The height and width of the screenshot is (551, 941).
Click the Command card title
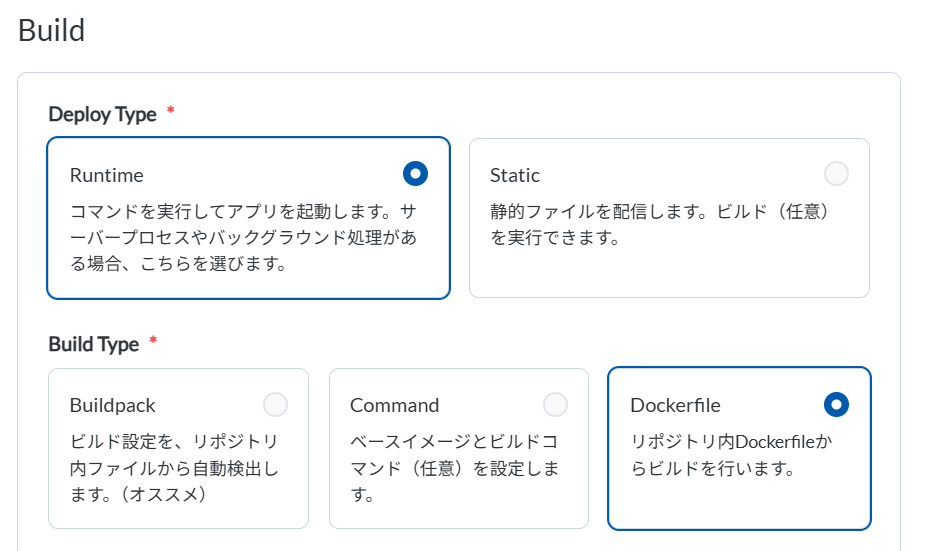point(395,405)
